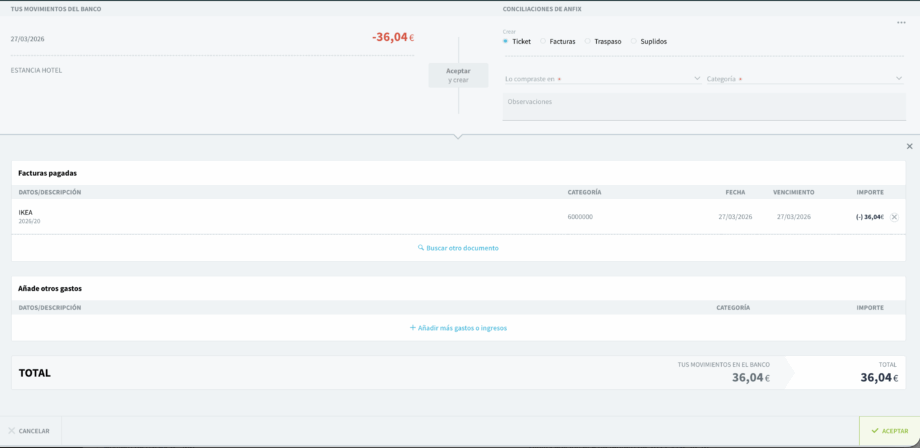Screen dimensions: 920x448
Task: Confirm with the green Aceptar button
Action: [x=889, y=431]
